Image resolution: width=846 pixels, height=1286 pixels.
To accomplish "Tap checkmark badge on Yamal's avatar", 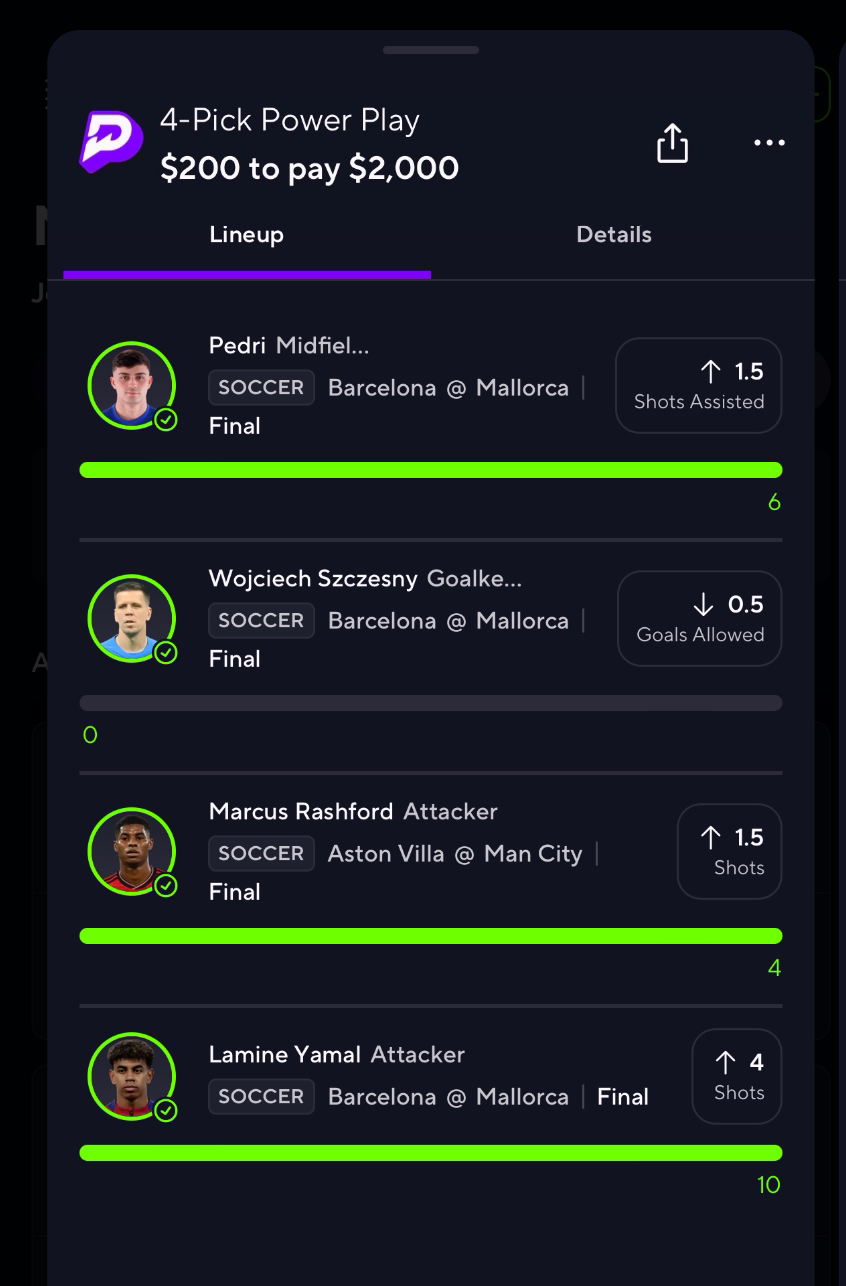I will [166, 1111].
